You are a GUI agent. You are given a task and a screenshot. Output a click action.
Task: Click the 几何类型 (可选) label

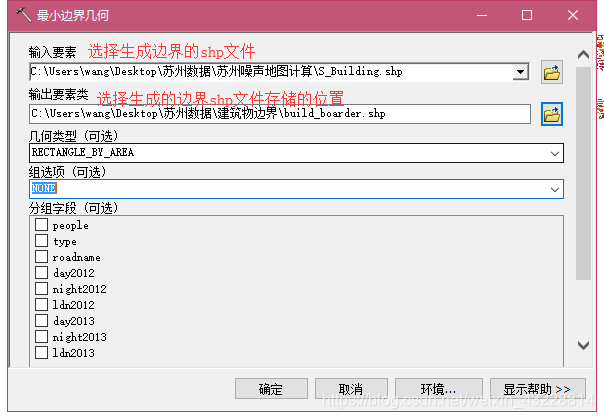(73, 136)
